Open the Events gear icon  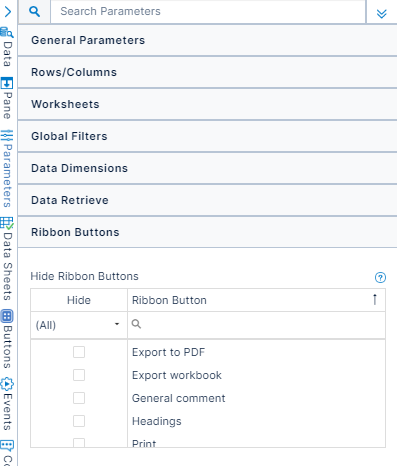tap(7, 384)
